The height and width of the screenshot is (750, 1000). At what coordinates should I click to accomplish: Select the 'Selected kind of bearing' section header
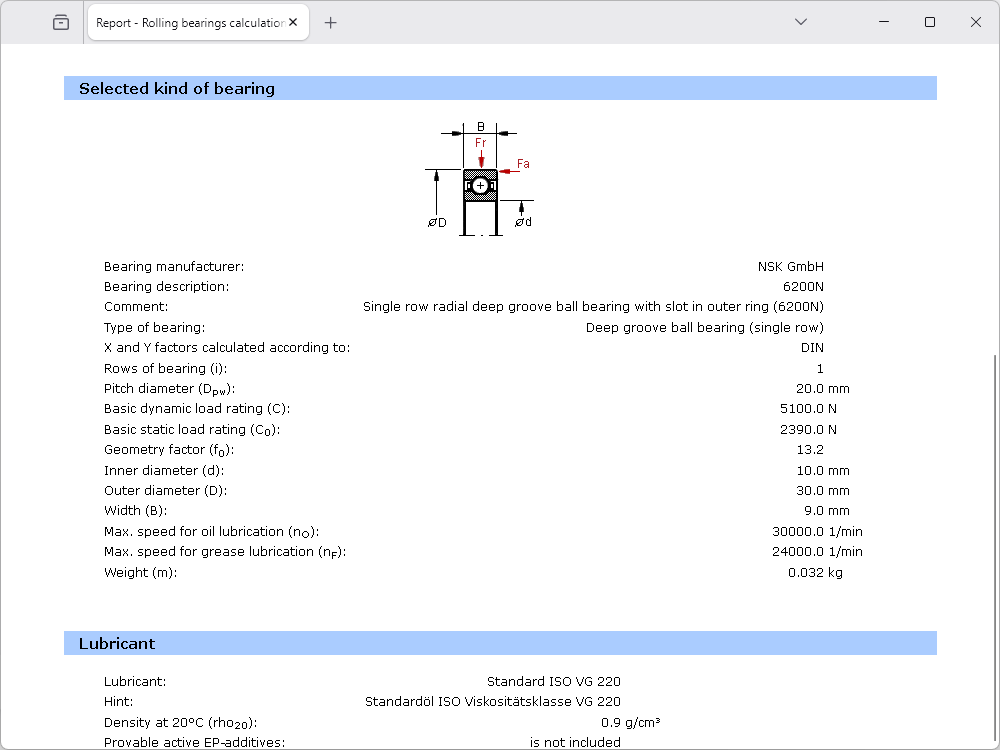[x=177, y=88]
